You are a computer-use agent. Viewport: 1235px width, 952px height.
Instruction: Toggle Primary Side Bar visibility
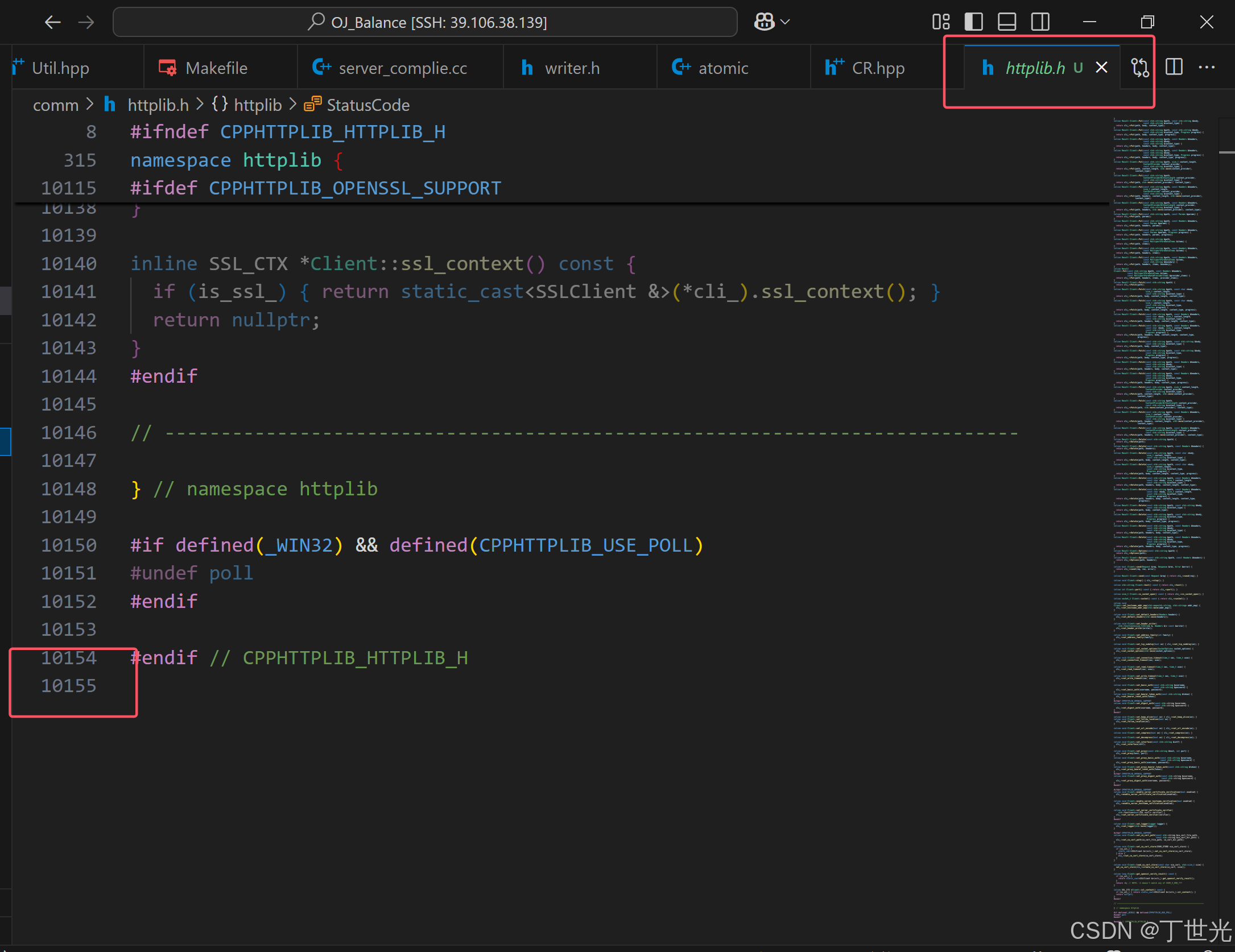(x=974, y=22)
